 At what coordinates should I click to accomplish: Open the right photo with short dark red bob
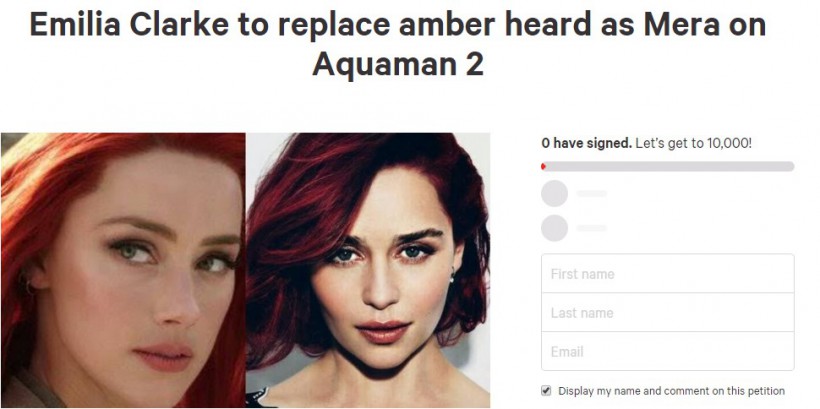368,270
